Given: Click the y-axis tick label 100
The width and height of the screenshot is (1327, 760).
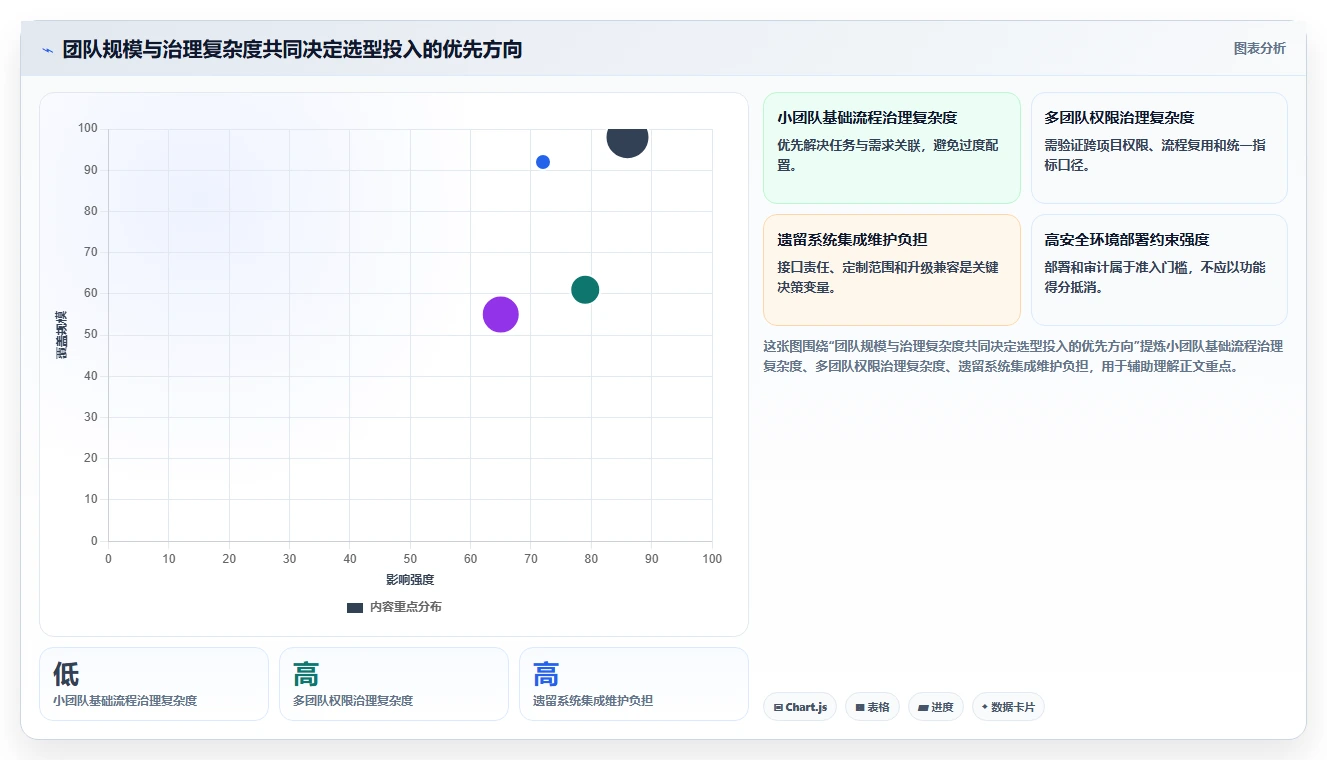Looking at the screenshot, I should pyautogui.click(x=88, y=128).
